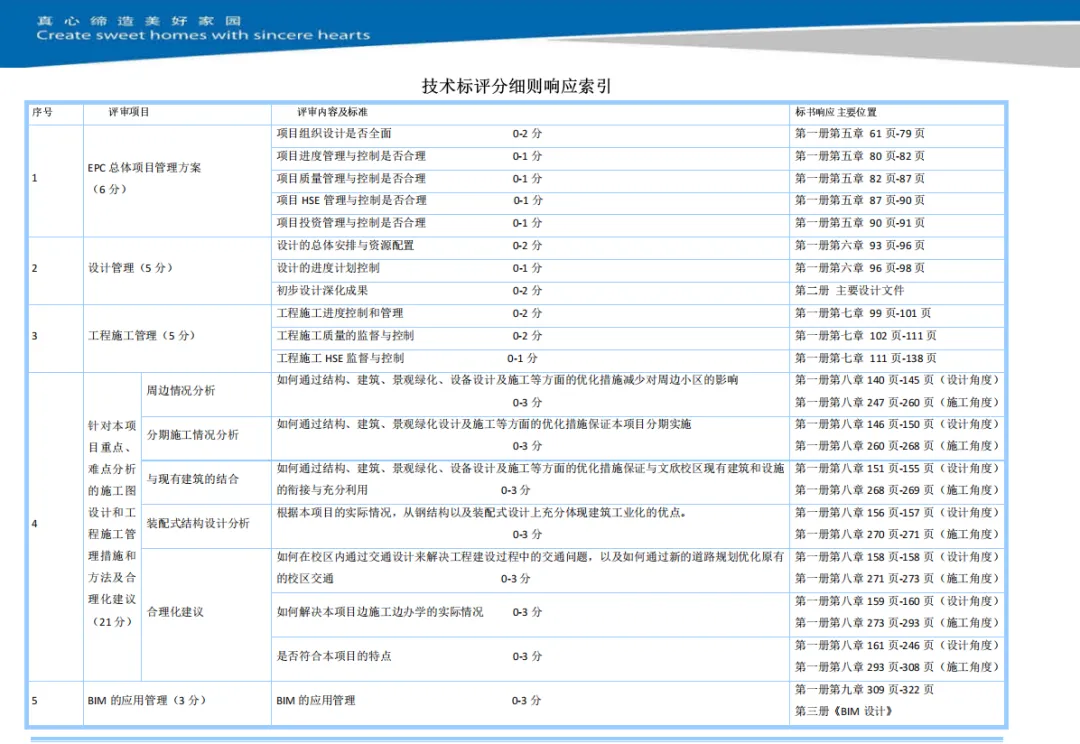Click banner slogan 真心缔造美好家园
The height and width of the screenshot is (744, 1080).
[139, 21]
